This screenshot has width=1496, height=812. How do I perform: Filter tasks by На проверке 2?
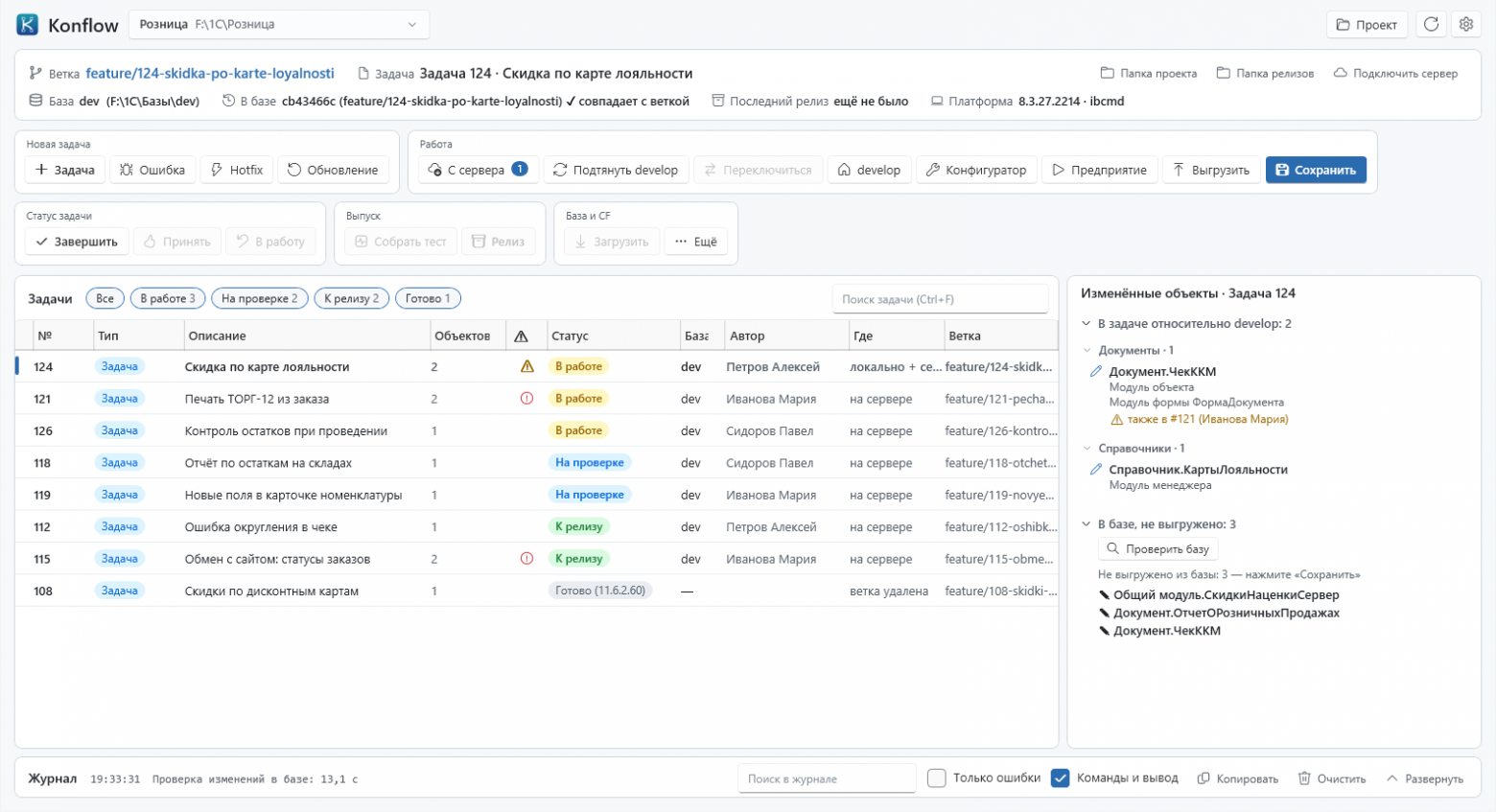pos(260,299)
